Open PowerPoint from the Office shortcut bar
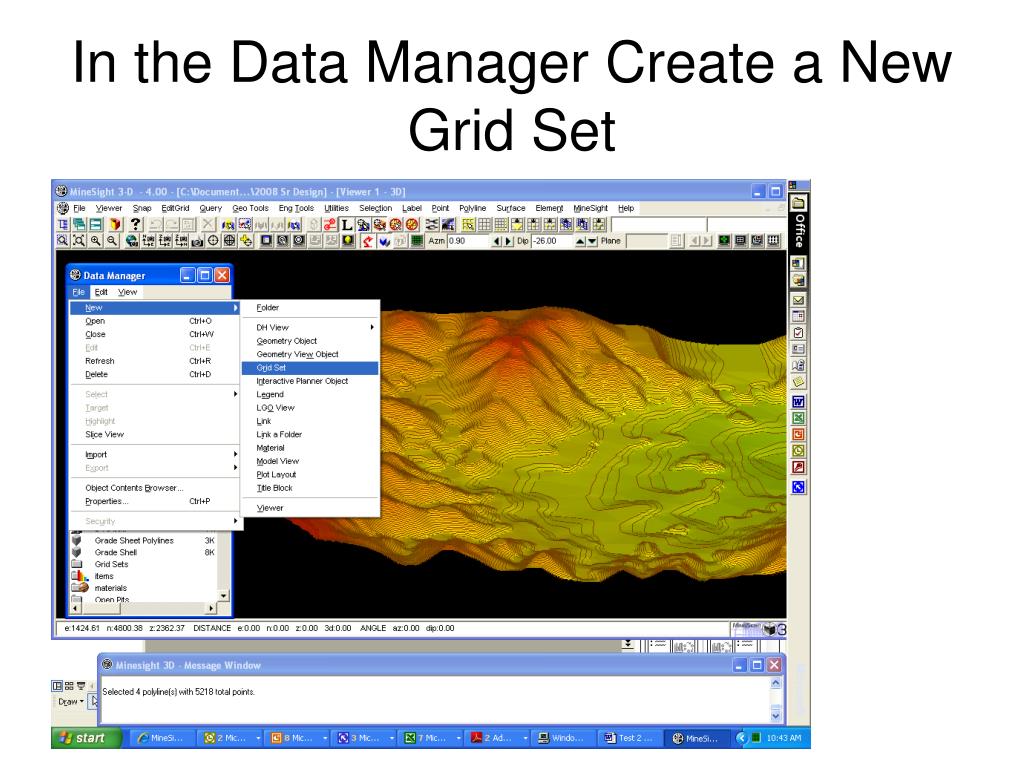Viewport: 1024px width, 768px height. (798, 434)
